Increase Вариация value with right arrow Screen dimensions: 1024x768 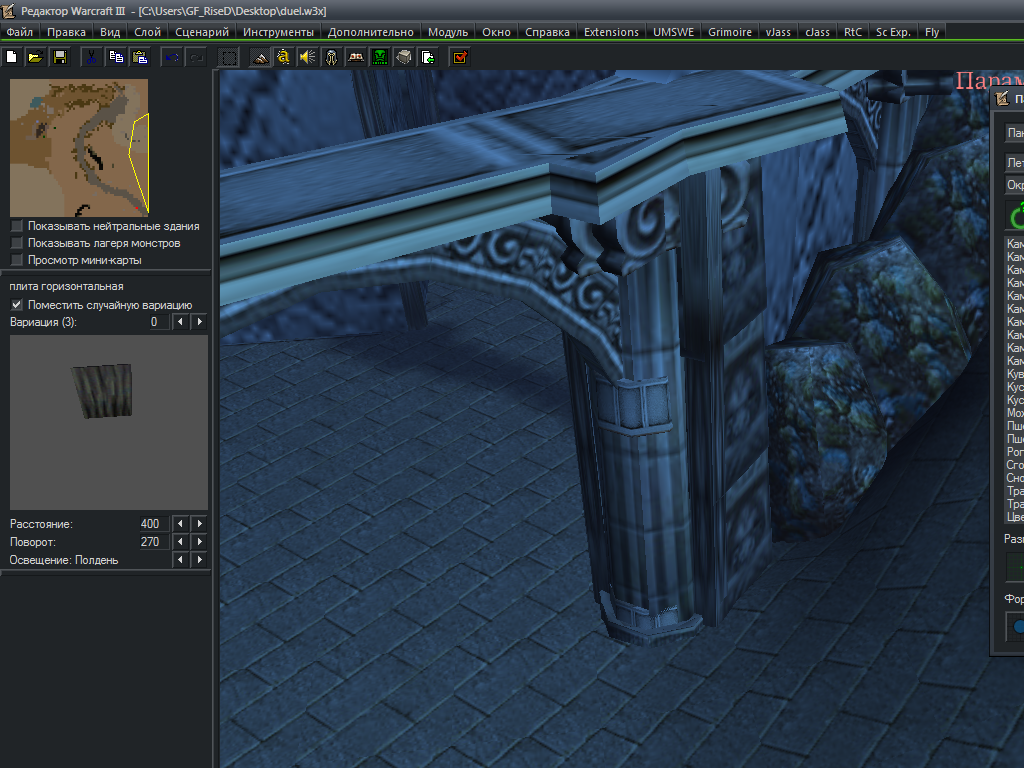200,322
